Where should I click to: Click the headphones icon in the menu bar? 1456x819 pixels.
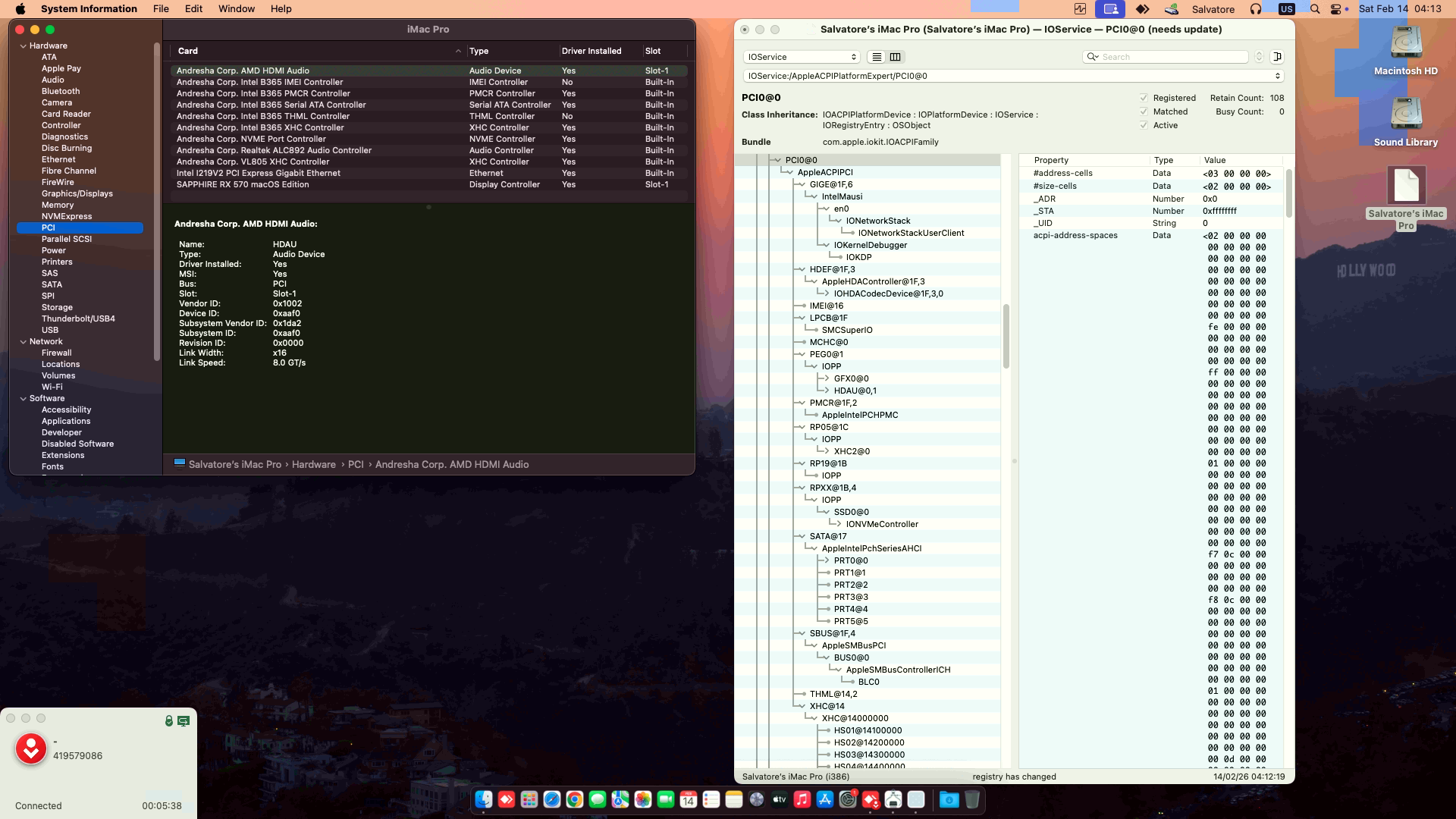pyautogui.click(x=1256, y=9)
